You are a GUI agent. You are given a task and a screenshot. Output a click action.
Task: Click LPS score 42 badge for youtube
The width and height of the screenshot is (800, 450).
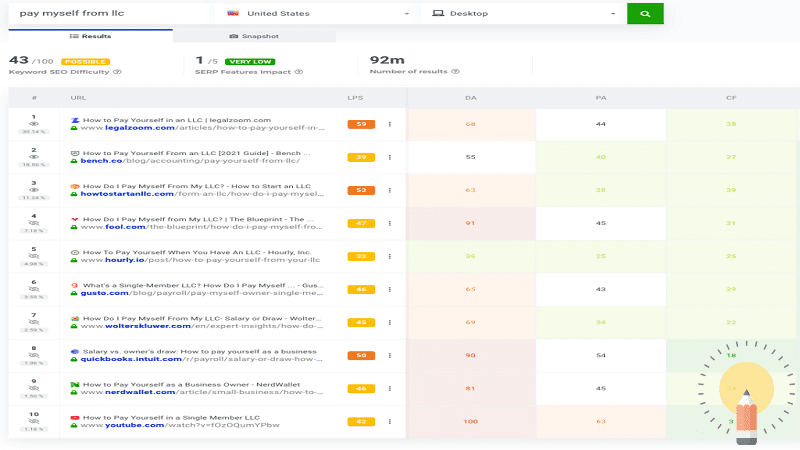pos(361,421)
